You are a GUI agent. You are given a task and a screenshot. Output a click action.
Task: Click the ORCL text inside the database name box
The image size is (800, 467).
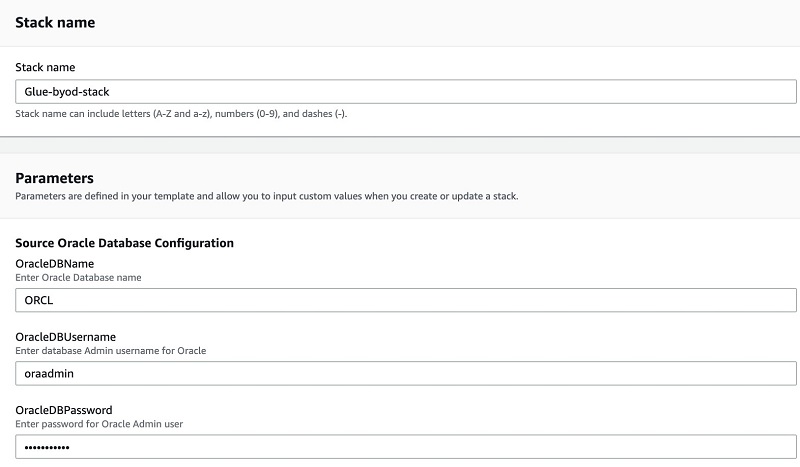point(39,300)
